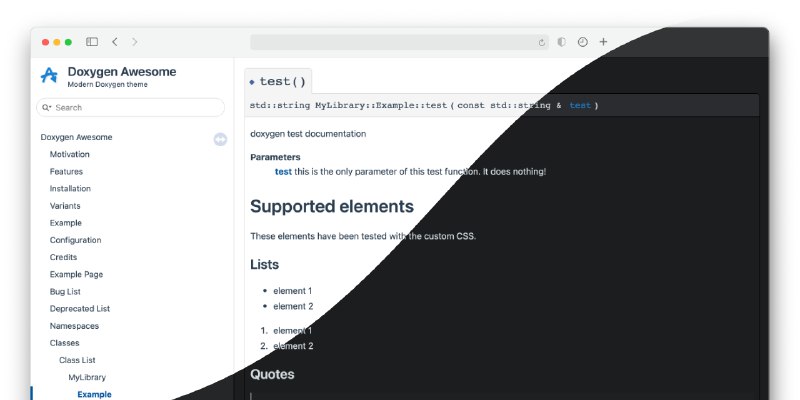Open the Example page in sidebar

(66, 223)
